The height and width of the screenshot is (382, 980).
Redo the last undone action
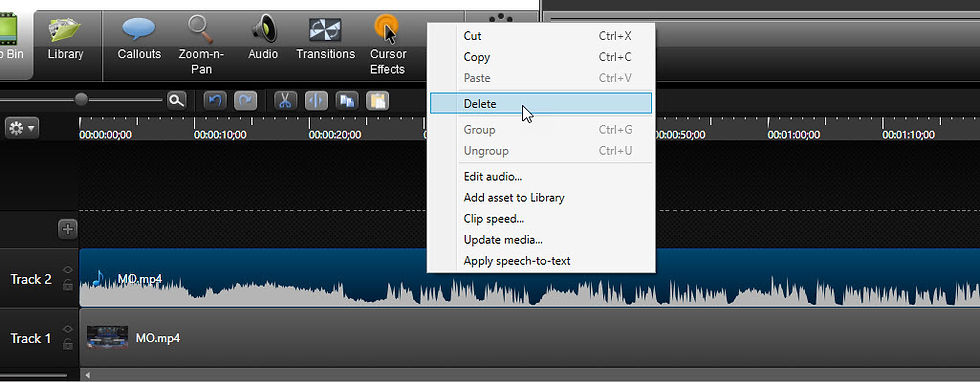pyautogui.click(x=245, y=100)
